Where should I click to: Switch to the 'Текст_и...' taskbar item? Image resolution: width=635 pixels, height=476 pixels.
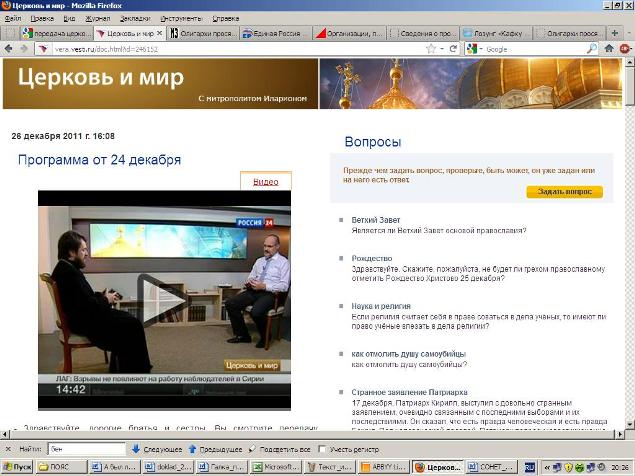[x=329, y=467]
